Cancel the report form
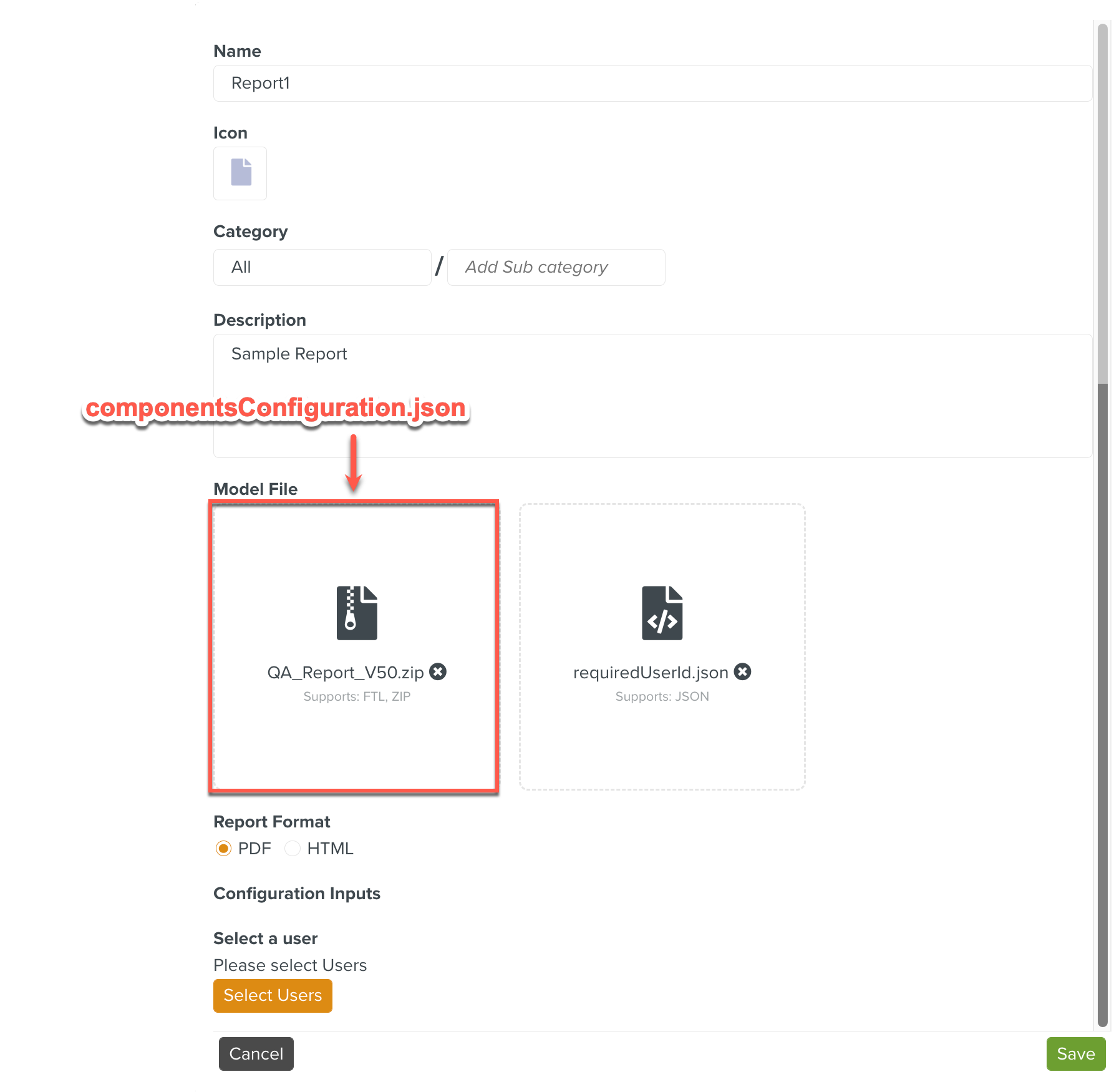Screen dimensions: 1114x1092 click(256, 1054)
